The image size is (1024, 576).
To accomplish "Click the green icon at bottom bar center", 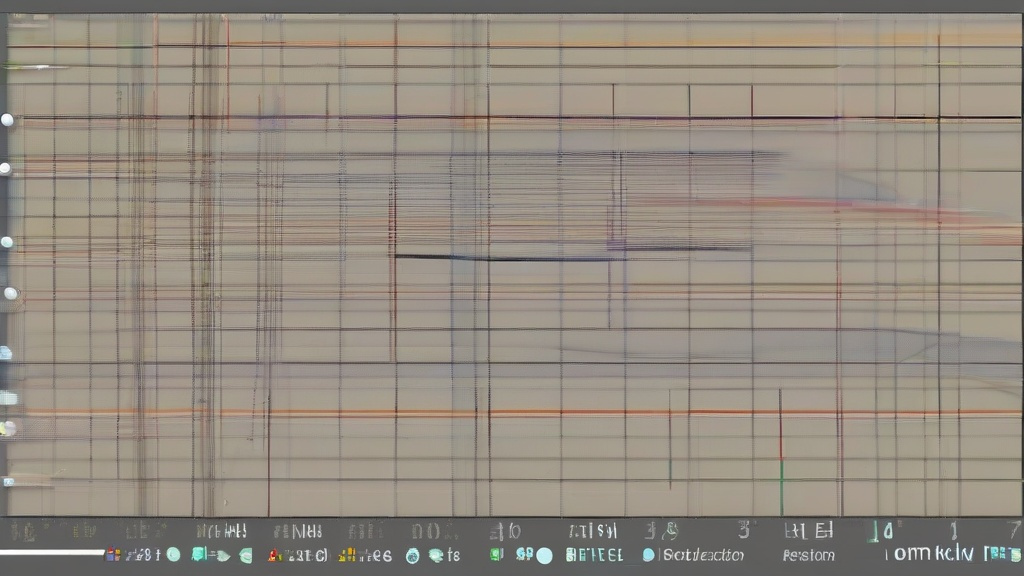I will click(x=496, y=554).
